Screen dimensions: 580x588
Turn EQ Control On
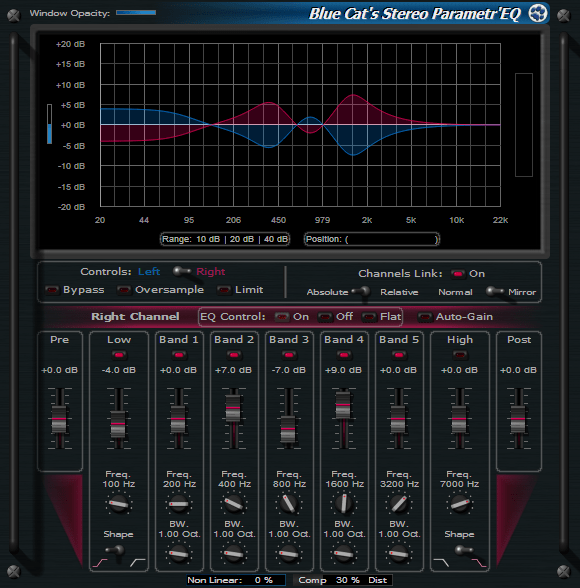pyautogui.click(x=282, y=317)
